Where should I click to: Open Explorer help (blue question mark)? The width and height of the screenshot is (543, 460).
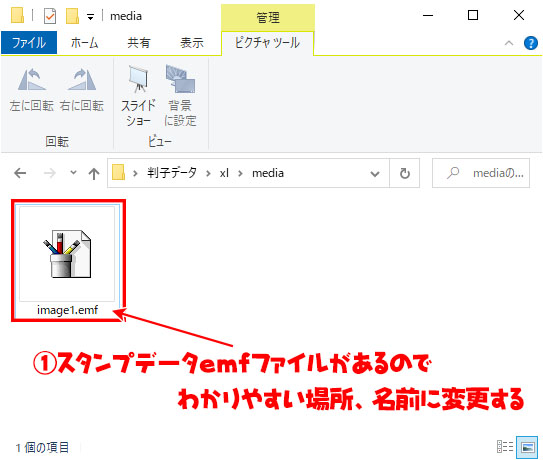(x=531, y=43)
